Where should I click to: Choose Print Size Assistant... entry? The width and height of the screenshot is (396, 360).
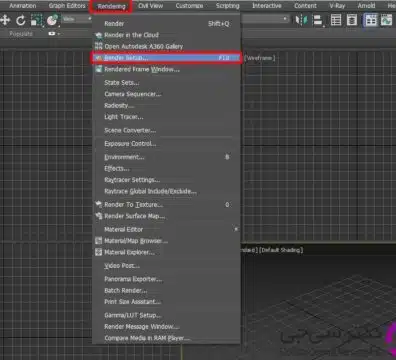tap(166, 302)
